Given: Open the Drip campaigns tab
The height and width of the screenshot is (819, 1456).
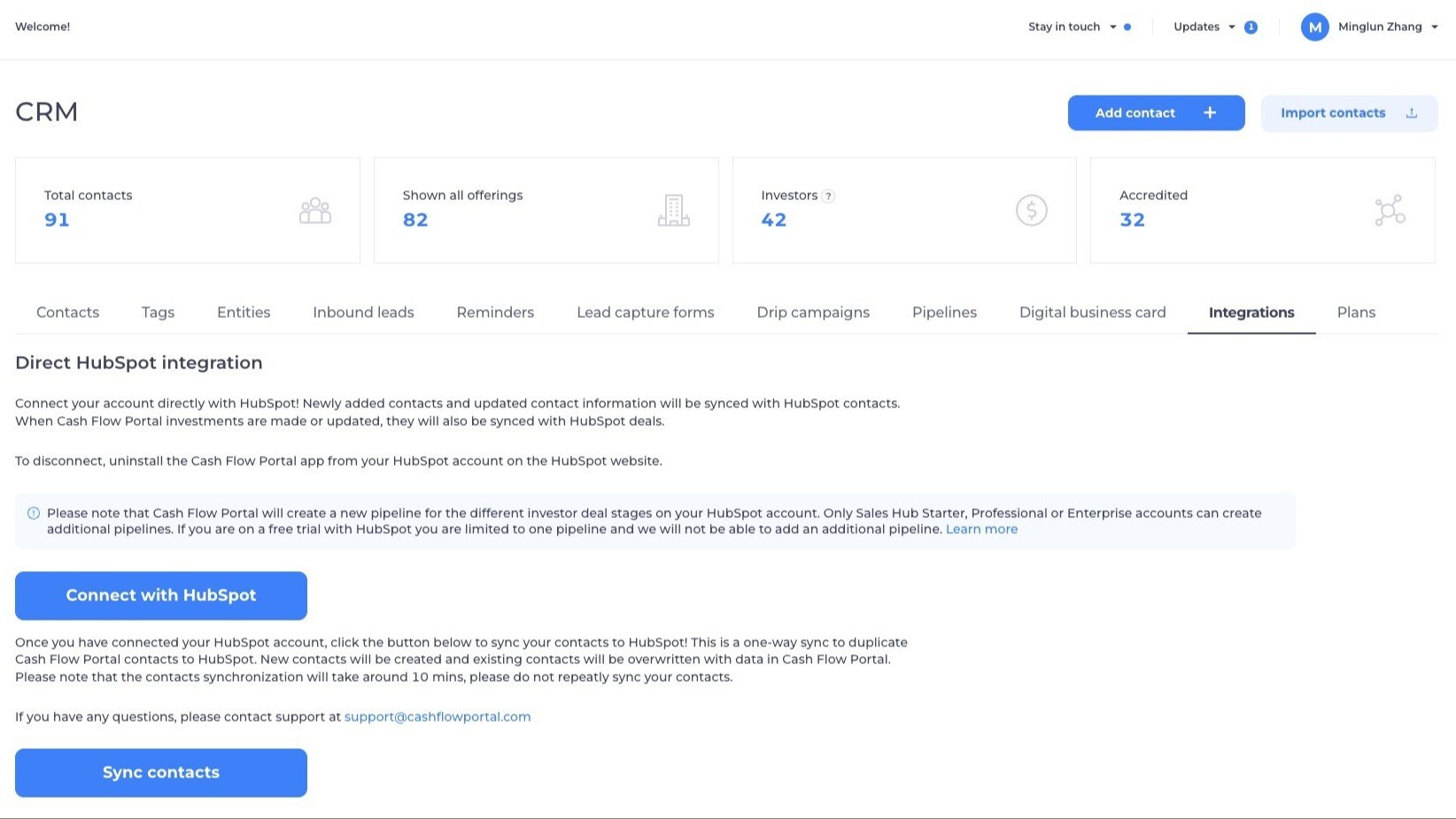Looking at the screenshot, I should [813, 313].
